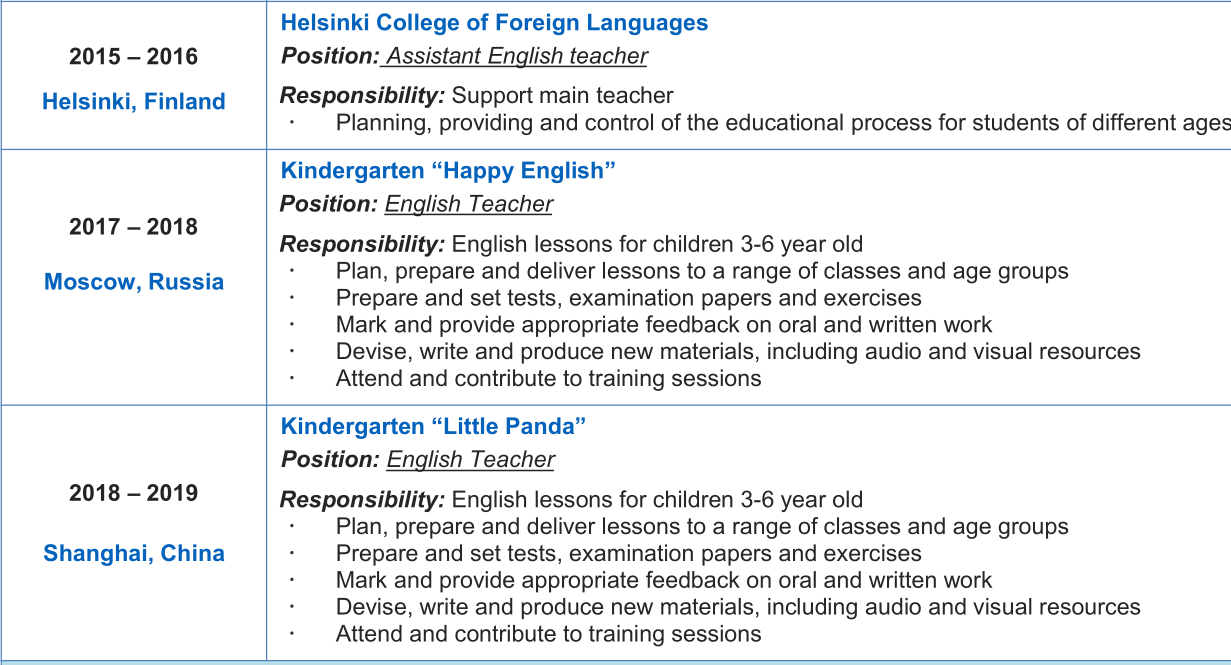Click the "Moscow, Russia" location text
This screenshot has height=665, width=1231.
coord(133,282)
